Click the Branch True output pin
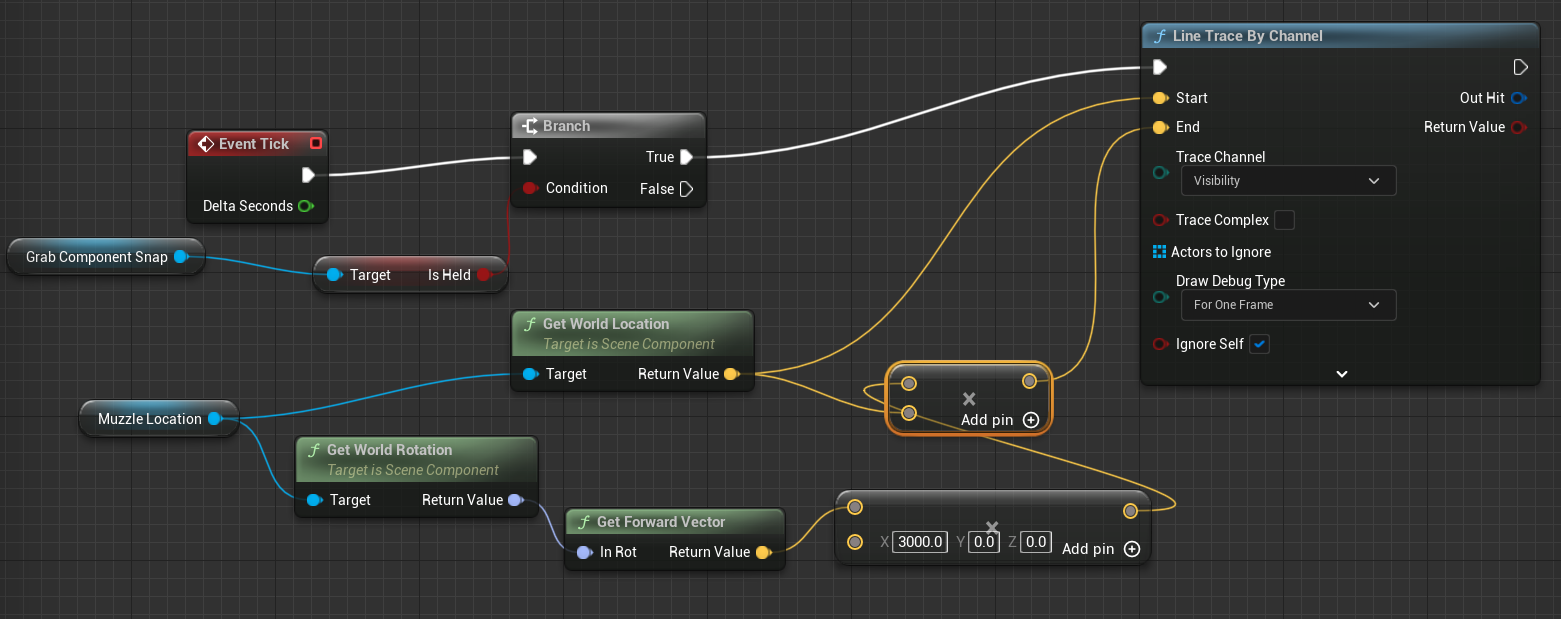 tap(686, 157)
